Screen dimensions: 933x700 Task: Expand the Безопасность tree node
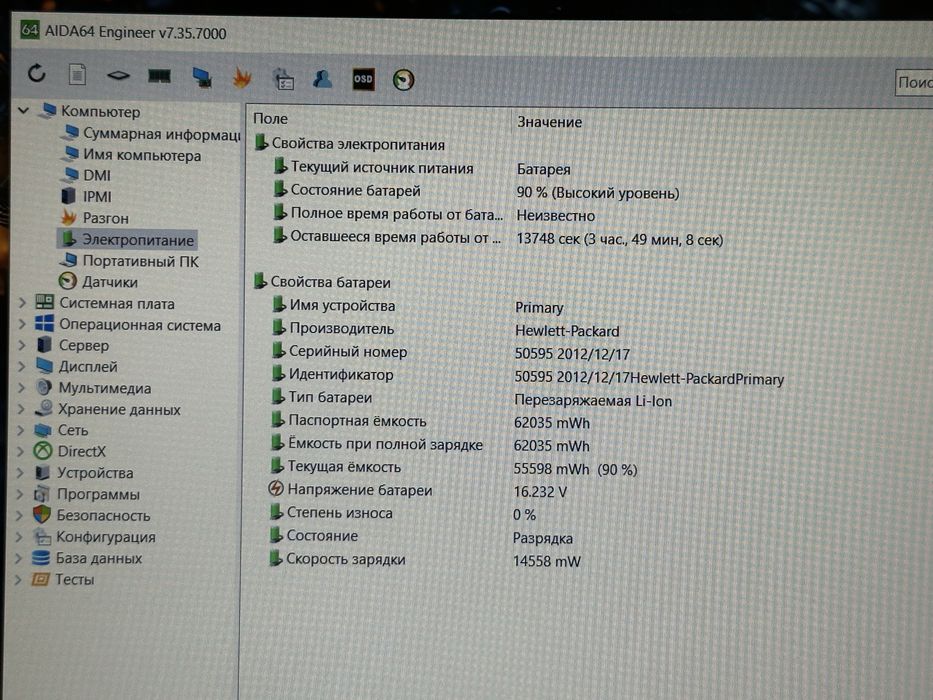(20, 515)
